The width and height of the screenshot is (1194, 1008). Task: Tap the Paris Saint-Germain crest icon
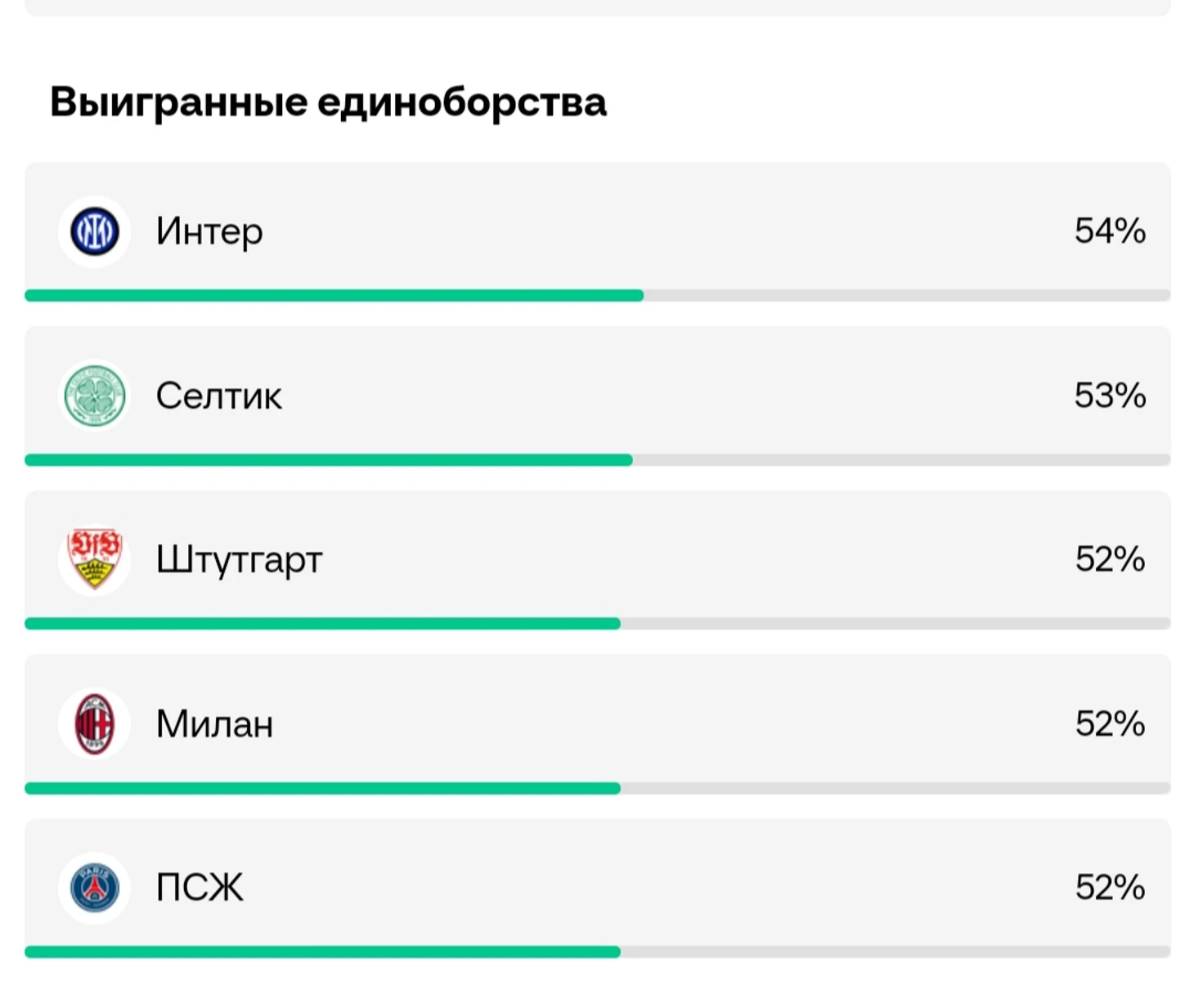tap(95, 888)
